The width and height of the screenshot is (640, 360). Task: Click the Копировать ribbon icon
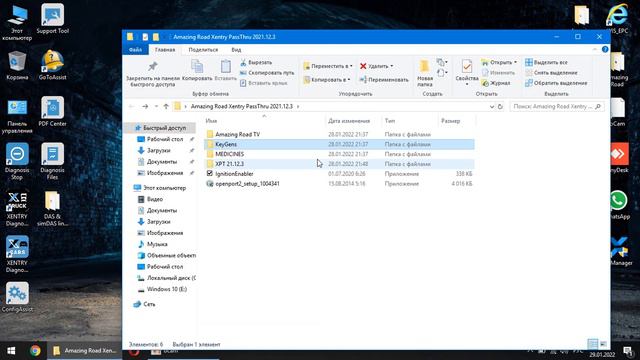click(x=197, y=70)
